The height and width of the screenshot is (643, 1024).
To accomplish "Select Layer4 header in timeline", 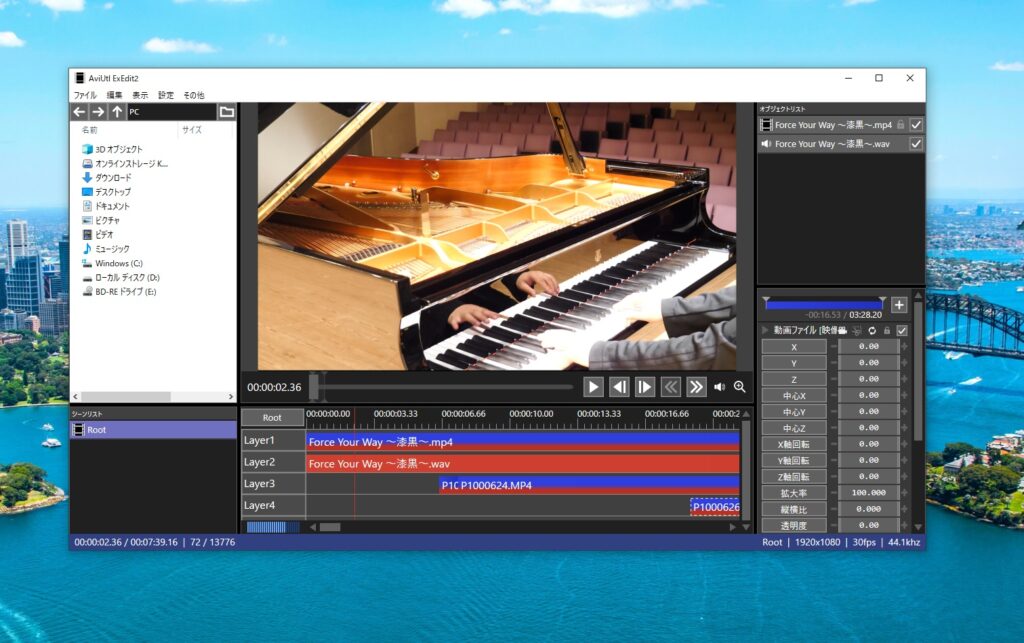I will click(x=273, y=505).
